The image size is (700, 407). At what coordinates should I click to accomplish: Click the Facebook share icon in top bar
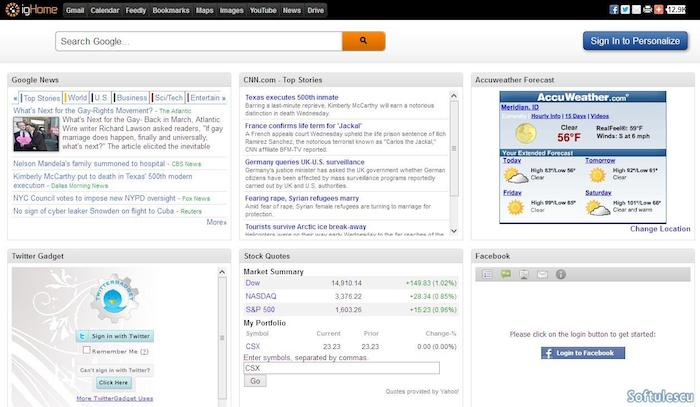tap(613, 9)
